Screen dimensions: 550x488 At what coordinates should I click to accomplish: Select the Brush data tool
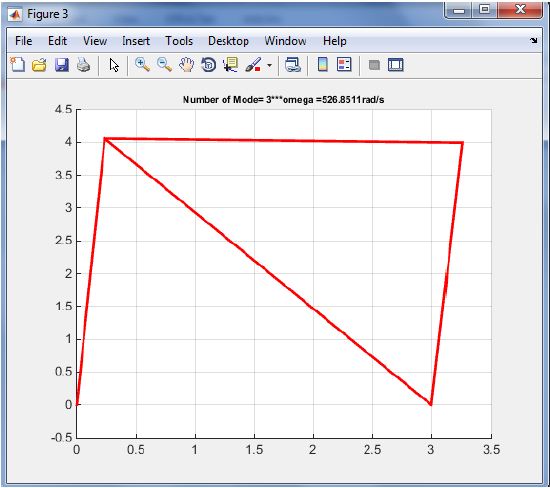(253, 65)
